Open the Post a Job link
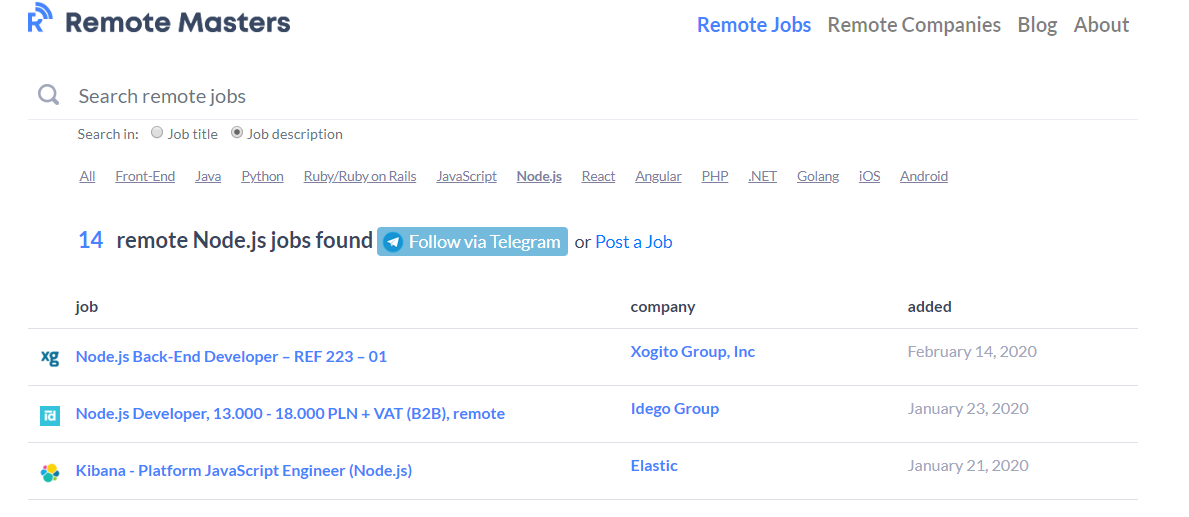 pos(633,242)
